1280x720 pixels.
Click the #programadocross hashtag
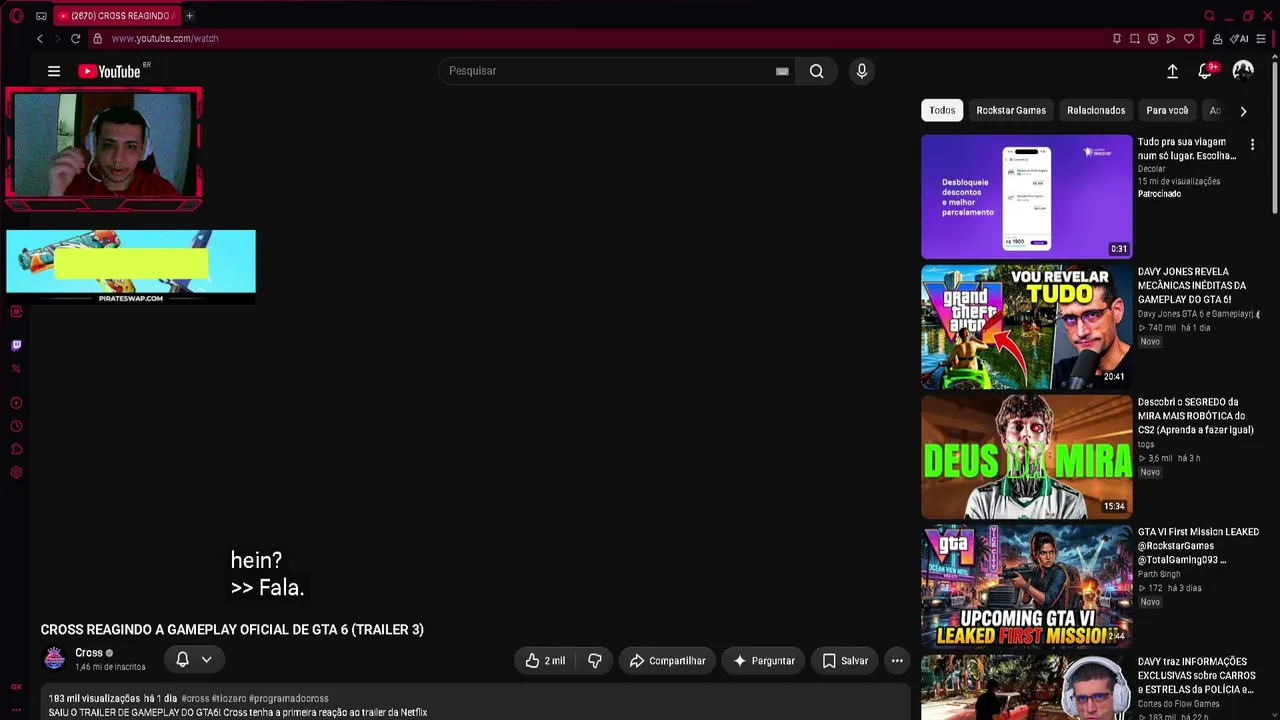coord(288,698)
